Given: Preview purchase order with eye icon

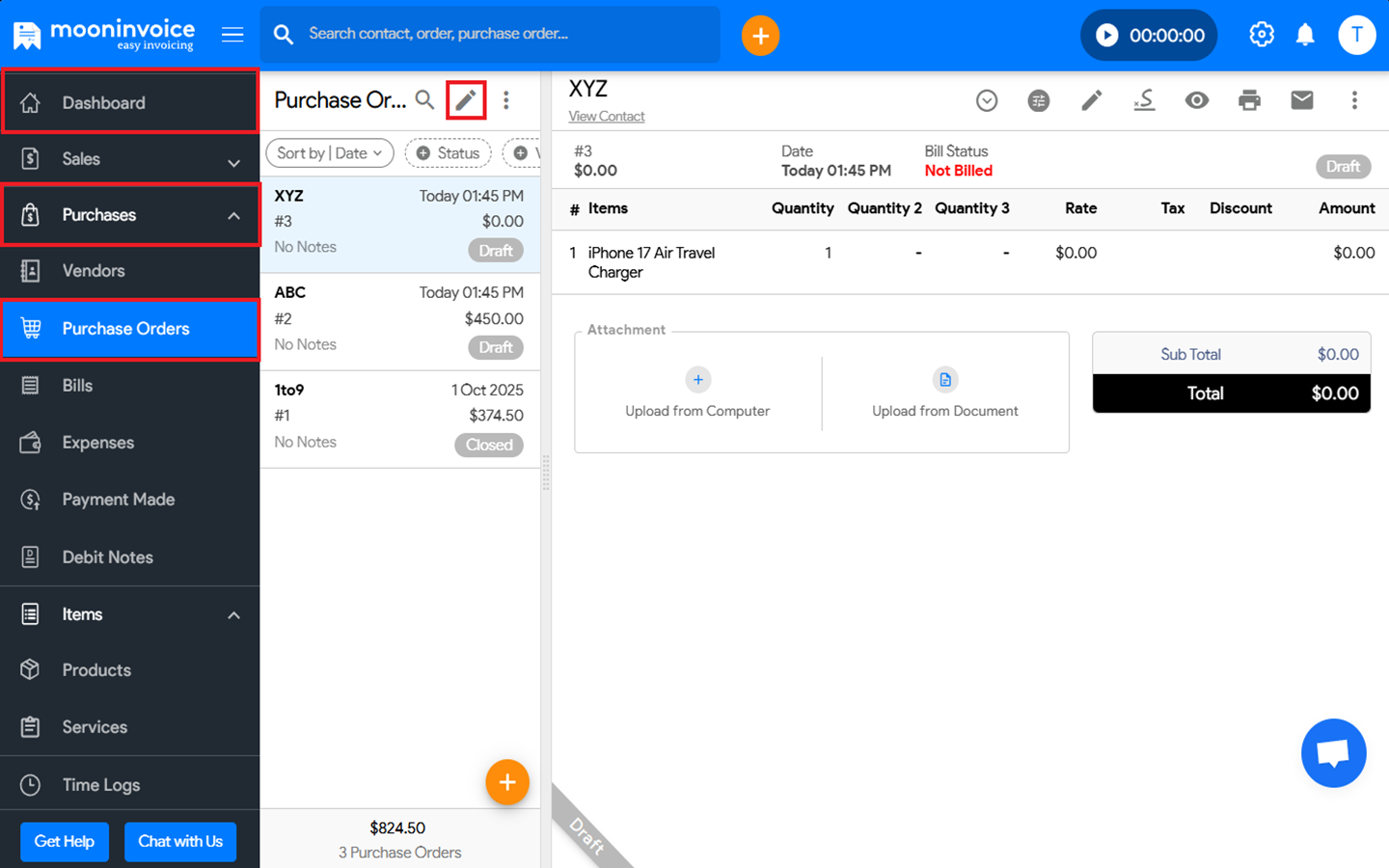Looking at the screenshot, I should click(x=1196, y=100).
